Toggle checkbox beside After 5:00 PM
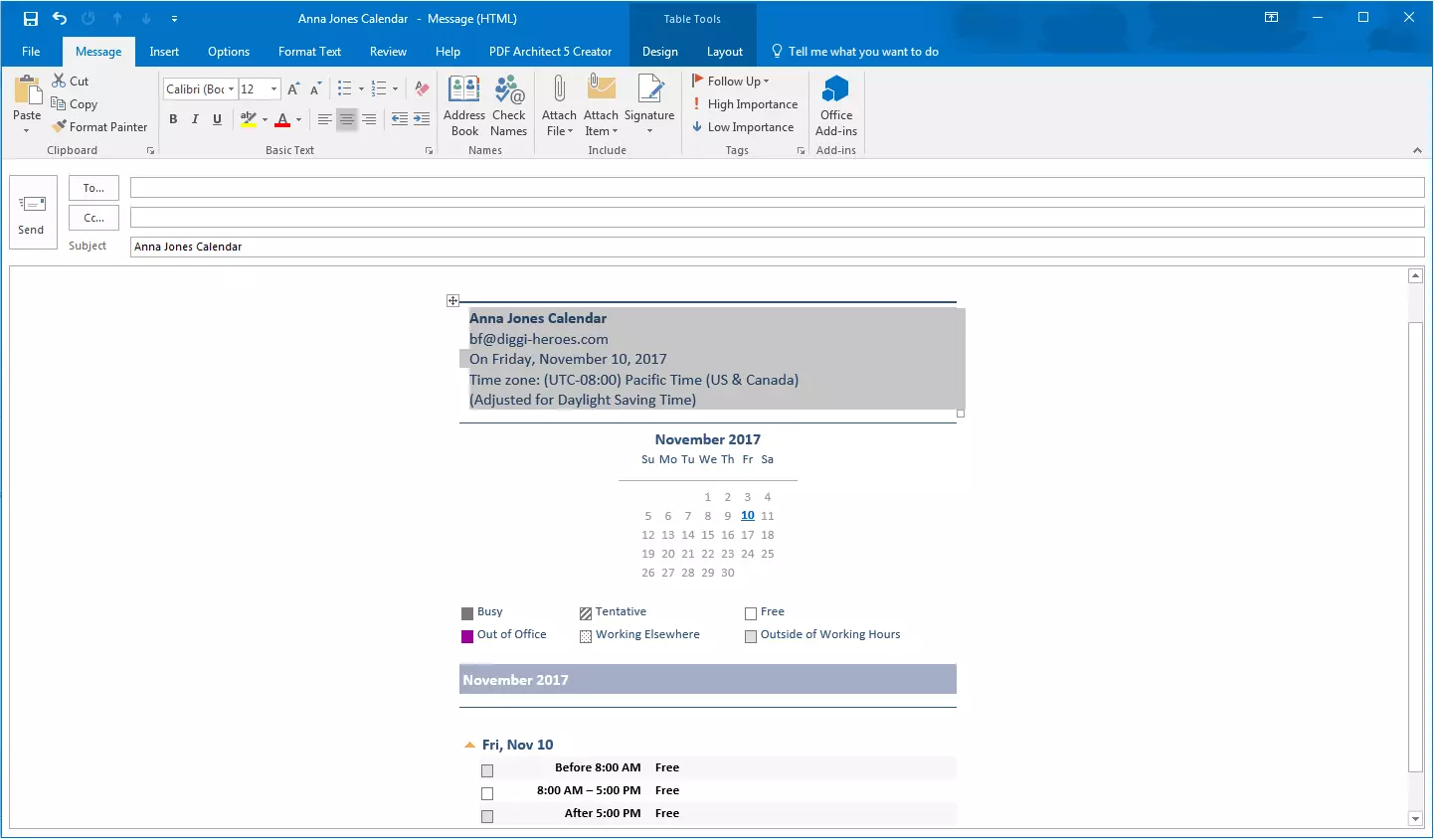 point(487,816)
